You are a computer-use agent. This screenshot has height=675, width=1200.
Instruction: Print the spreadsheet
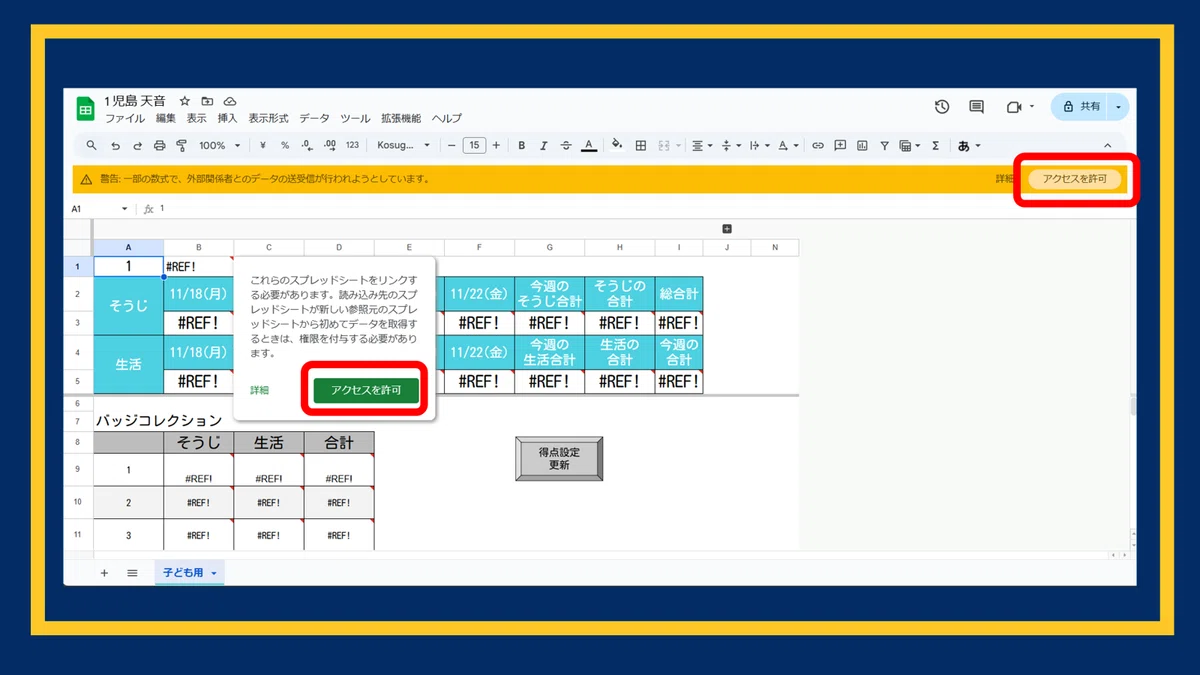pyautogui.click(x=159, y=146)
